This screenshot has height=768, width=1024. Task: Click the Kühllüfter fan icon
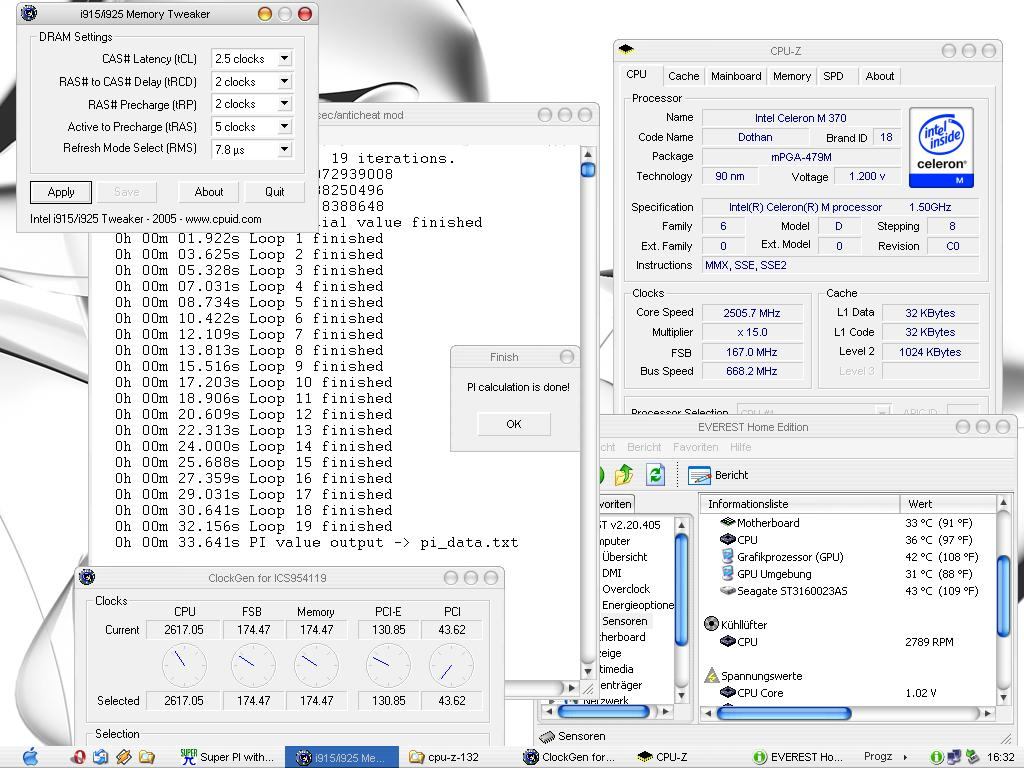pyautogui.click(x=711, y=624)
